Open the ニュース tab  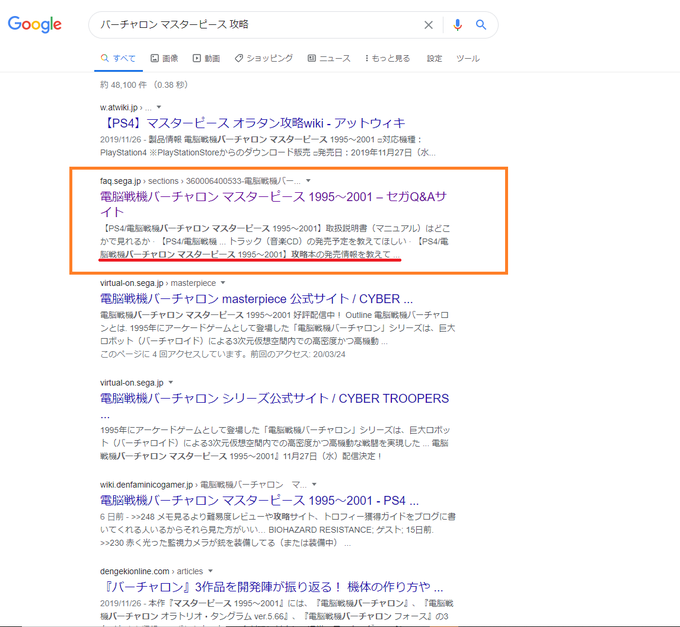(329, 58)
